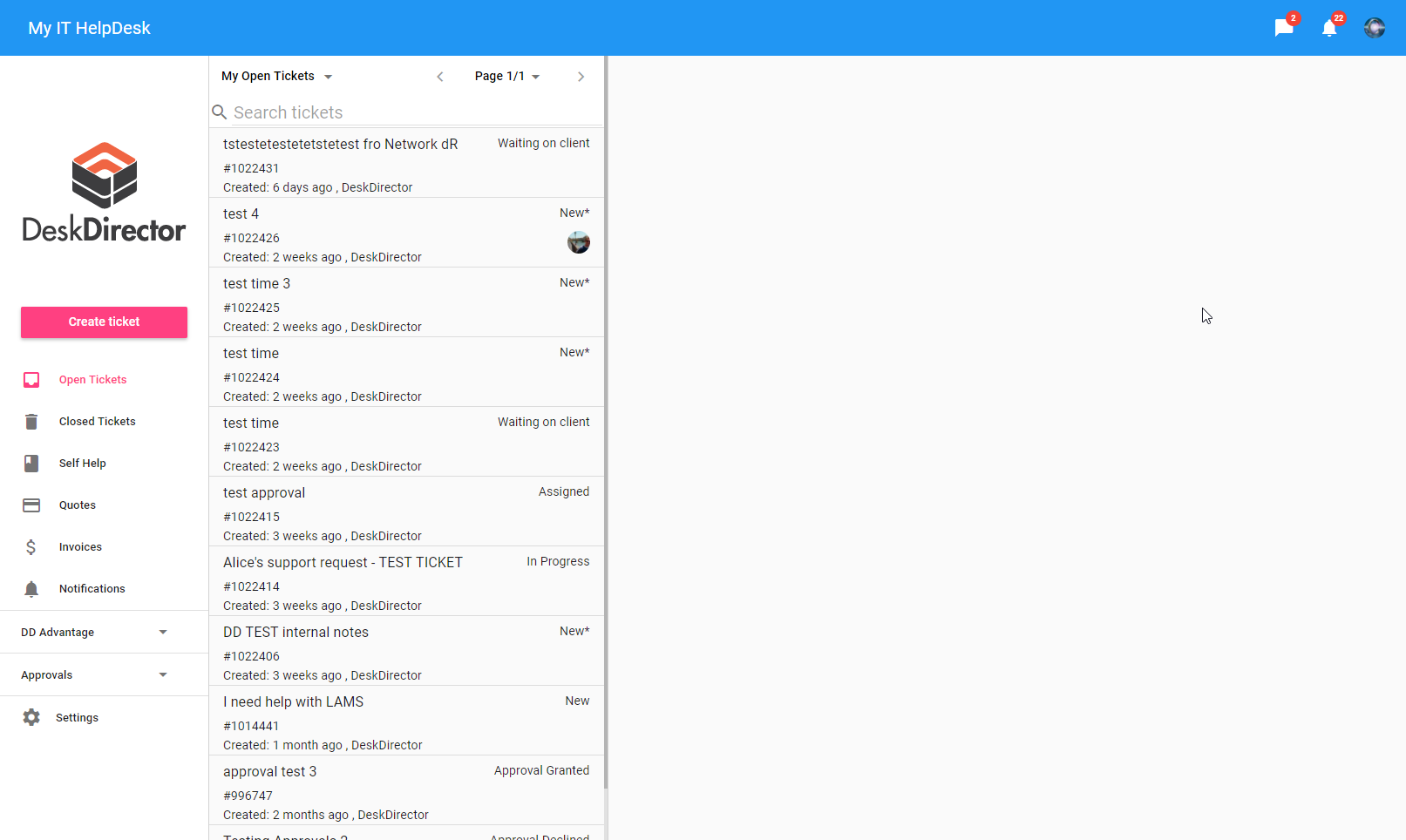Go to the previous page of tickets

(440, 77)
